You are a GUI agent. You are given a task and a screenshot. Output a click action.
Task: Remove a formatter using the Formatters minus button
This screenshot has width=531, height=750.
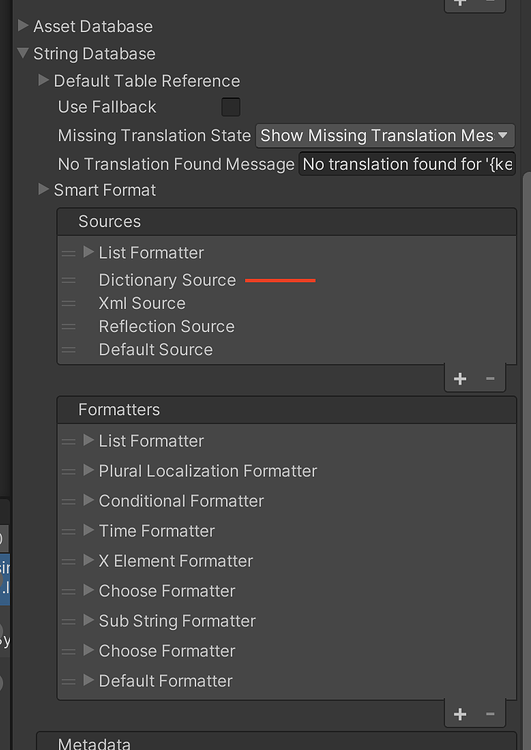click(x=490, y=714)
